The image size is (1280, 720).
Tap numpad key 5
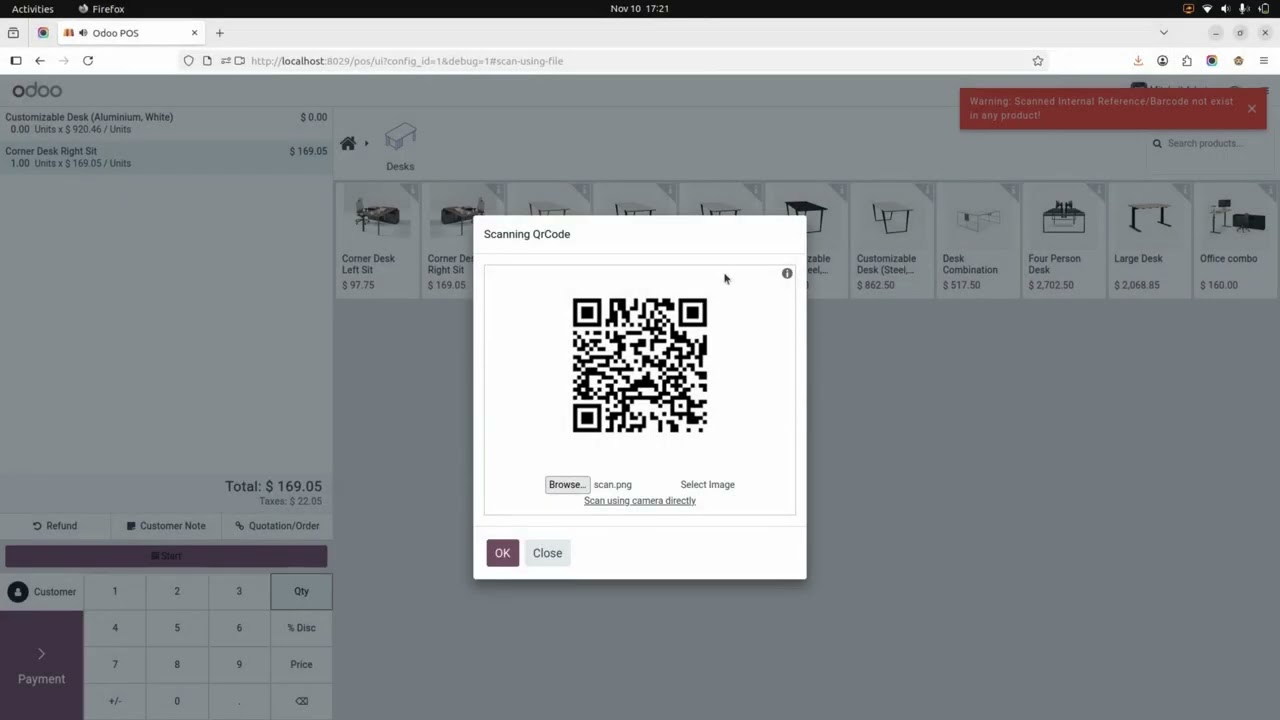177,628
